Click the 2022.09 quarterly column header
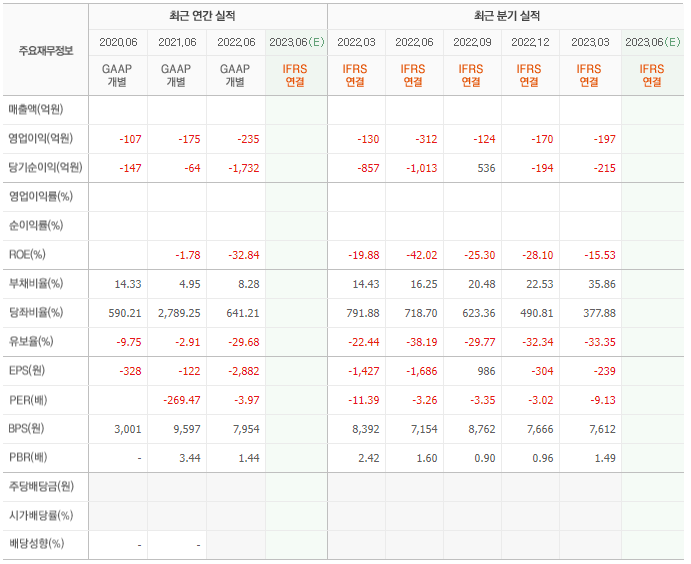The height and width of the screenshot is (564, 691). point(472,42)
